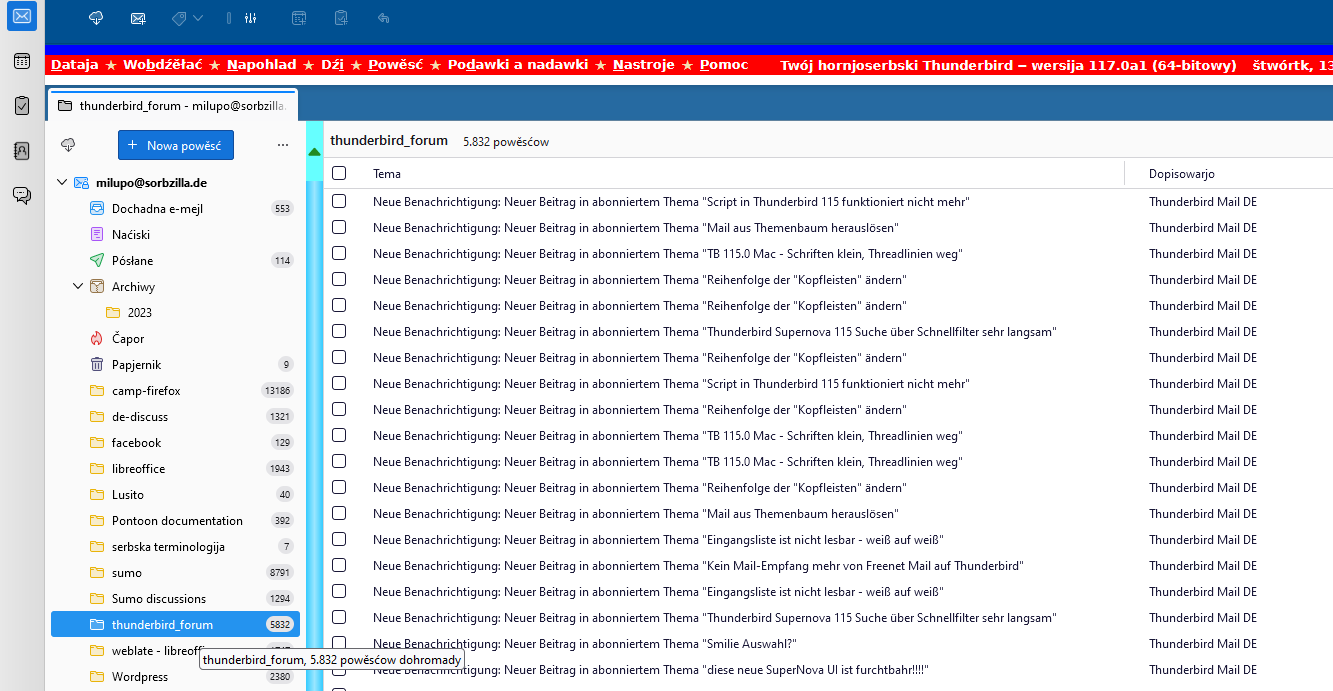The width and height of the screenshot is (1333, 691).
Task: Open the Mail space icon
Action: (22, 16)
